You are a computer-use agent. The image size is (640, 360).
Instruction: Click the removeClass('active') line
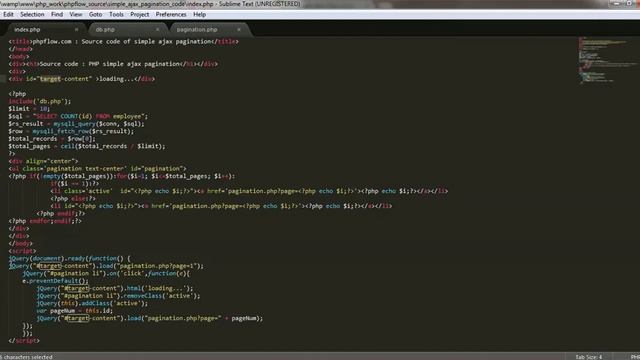pos(118,296)
